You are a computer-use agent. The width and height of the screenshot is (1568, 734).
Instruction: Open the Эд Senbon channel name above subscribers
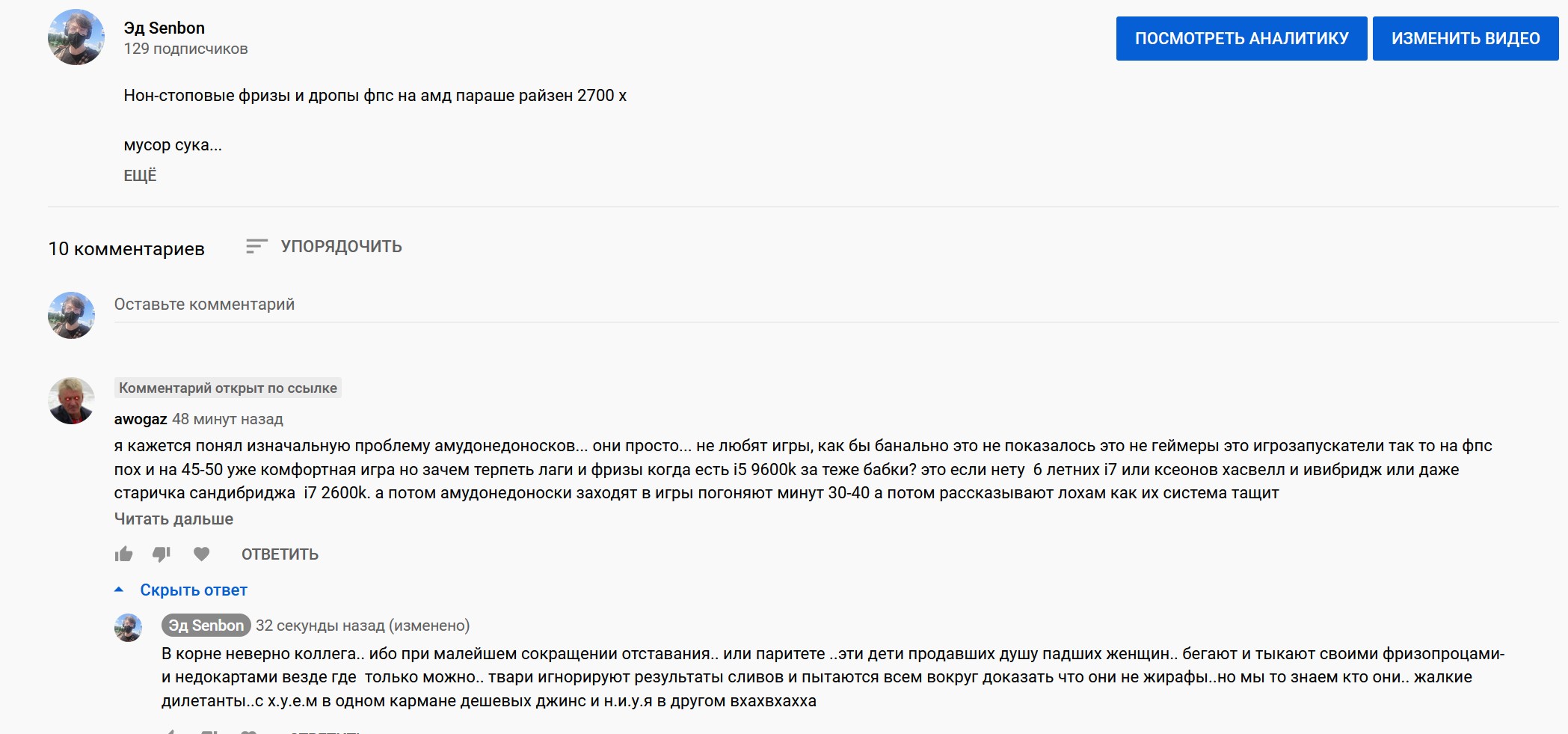(165, 28)
